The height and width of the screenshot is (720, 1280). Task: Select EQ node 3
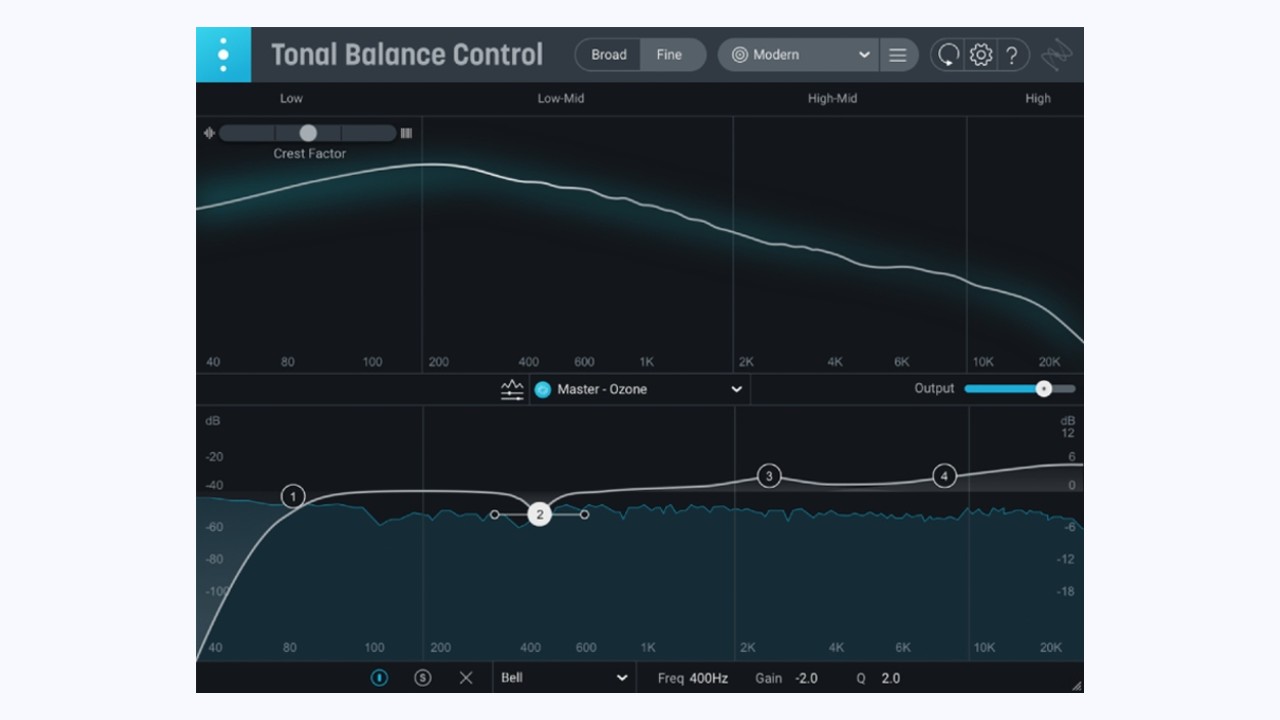coord(769,476)
